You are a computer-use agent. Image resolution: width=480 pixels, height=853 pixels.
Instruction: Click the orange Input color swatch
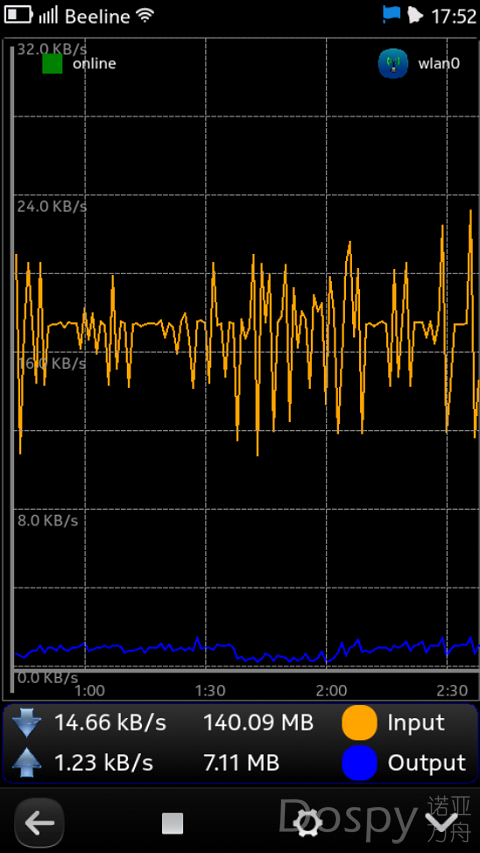point(359,722)
